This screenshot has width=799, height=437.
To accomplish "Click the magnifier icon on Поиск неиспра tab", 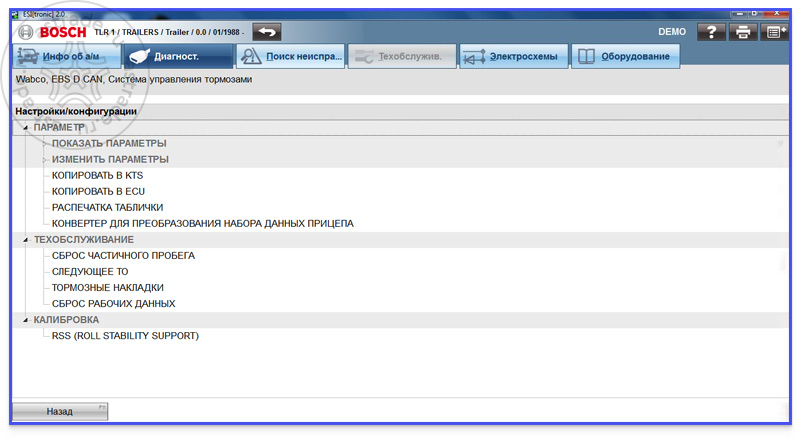I will [251, 56].
